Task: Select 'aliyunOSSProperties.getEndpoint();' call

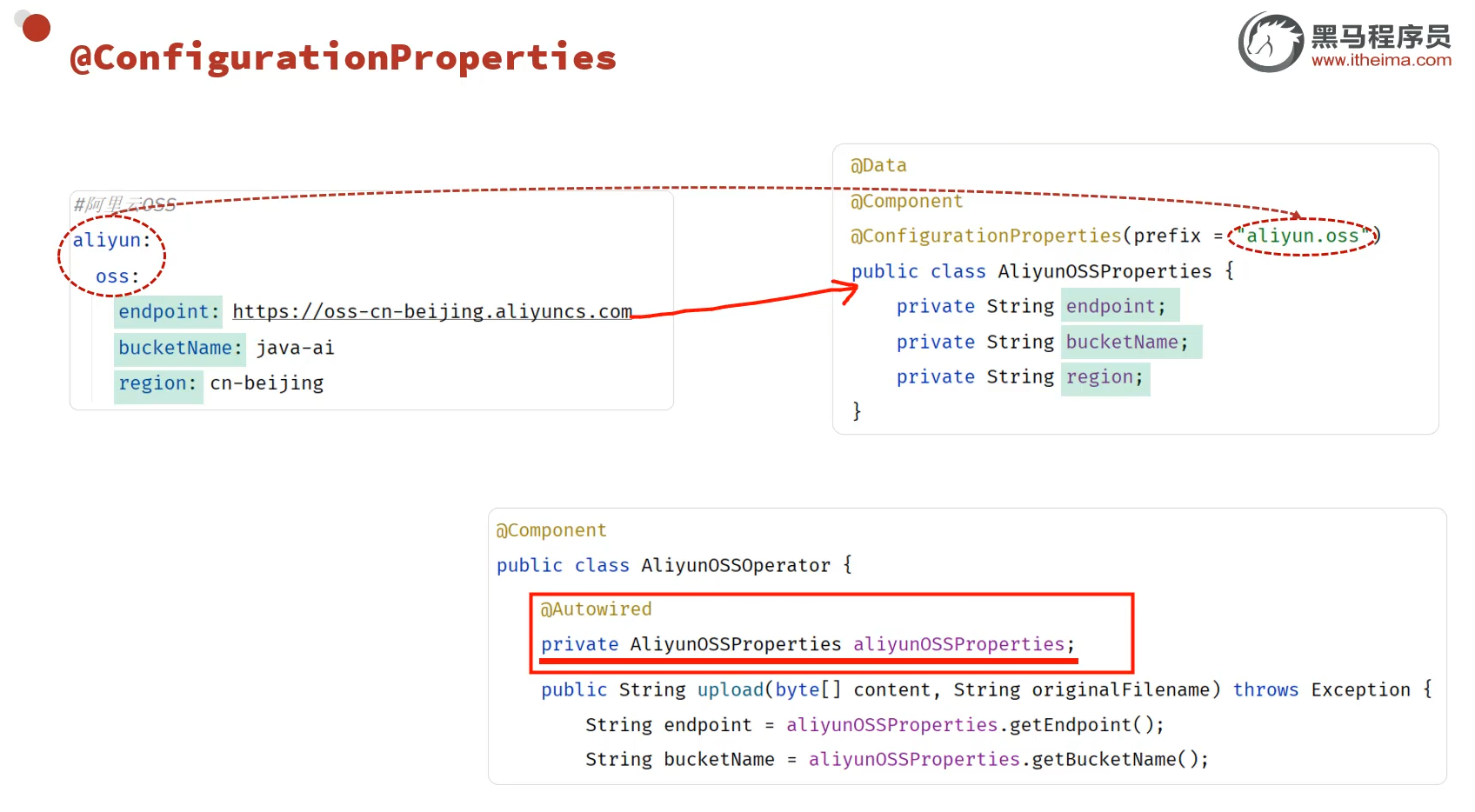Action: tap(975, 725)
